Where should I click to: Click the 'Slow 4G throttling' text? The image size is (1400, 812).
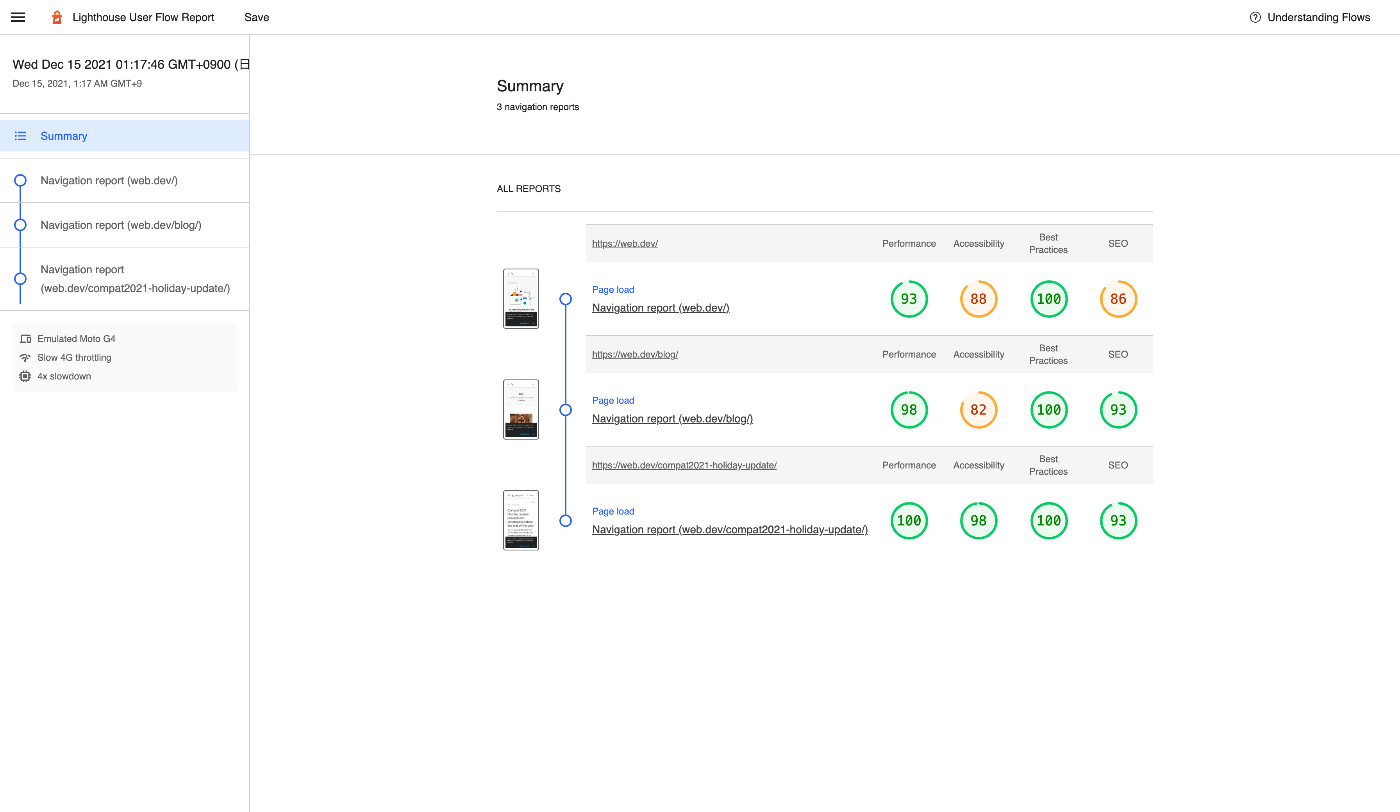[x=74, y=358]
